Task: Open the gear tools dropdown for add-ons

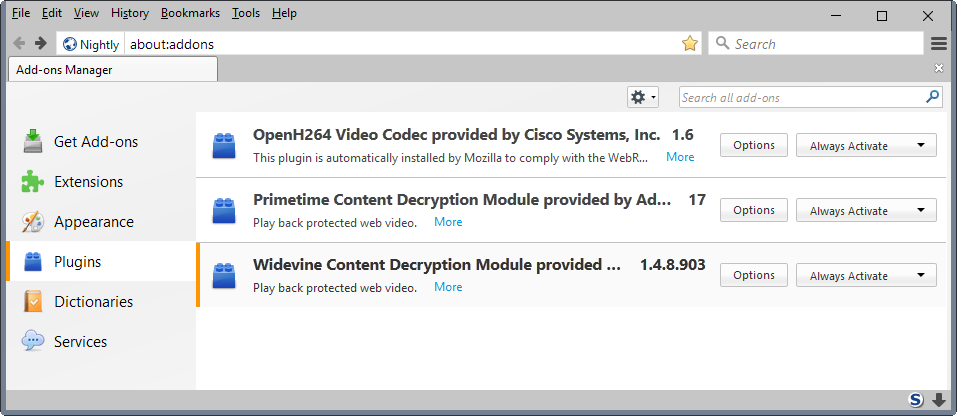Action: point(642,97)
